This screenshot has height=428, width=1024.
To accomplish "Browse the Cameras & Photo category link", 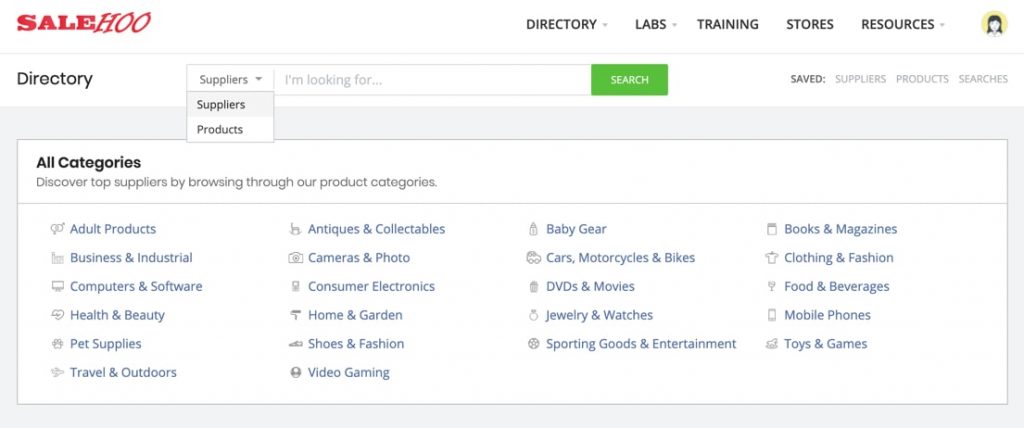I will coord(359,257).
